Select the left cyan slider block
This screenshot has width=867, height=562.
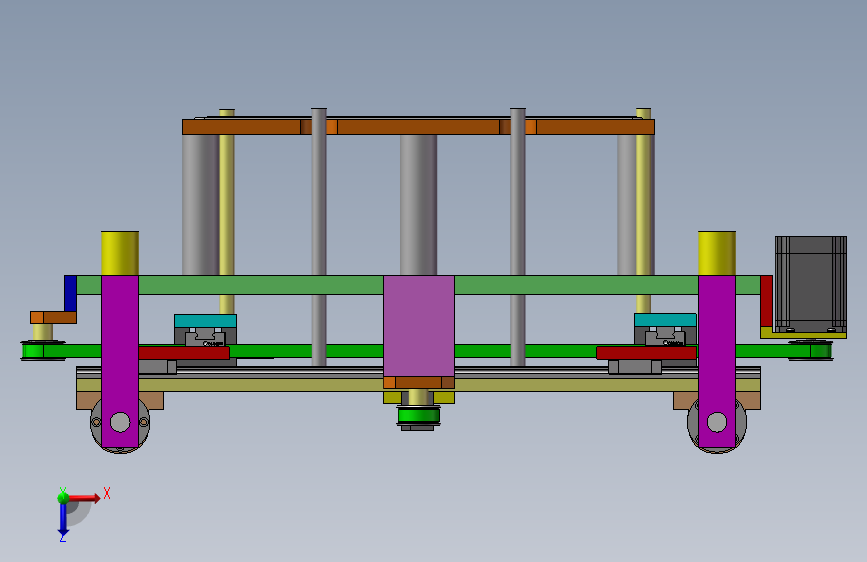coord(205,321)
